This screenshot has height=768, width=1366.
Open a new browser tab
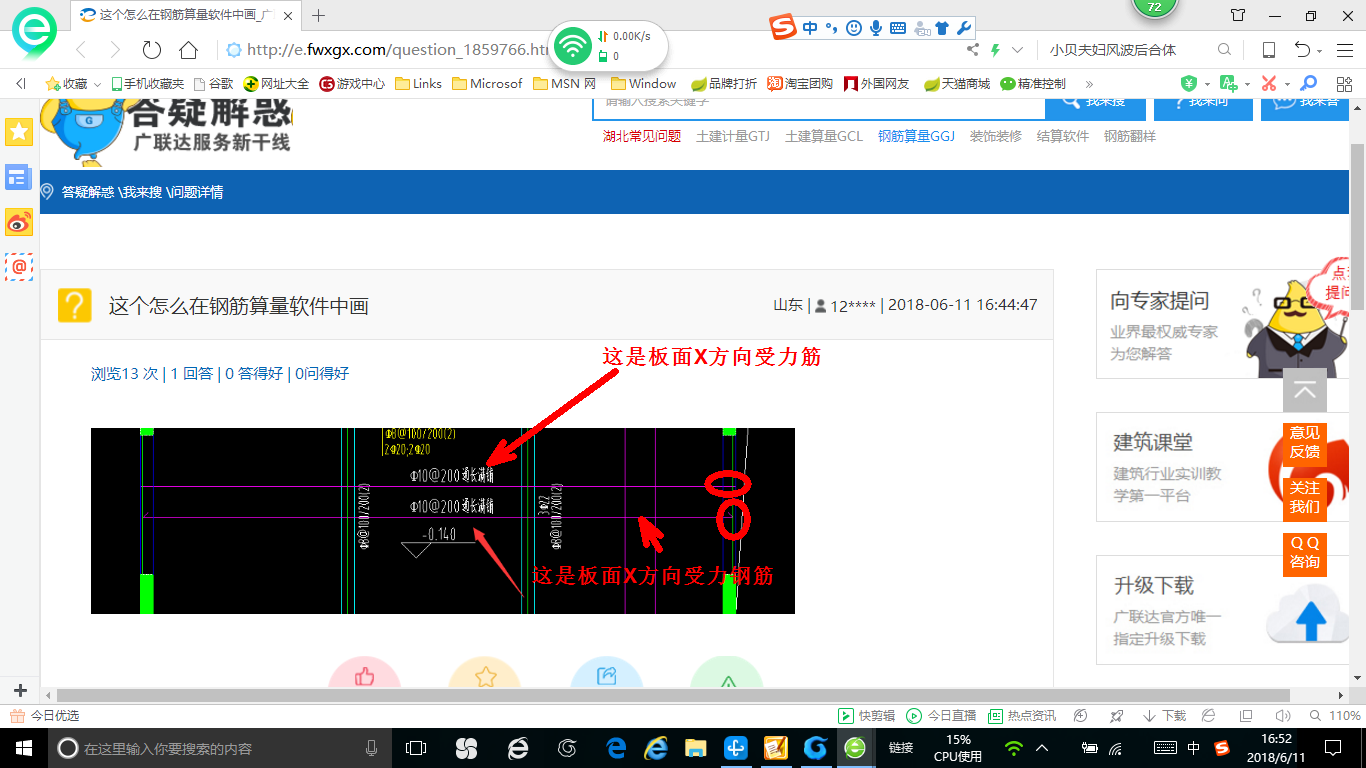[319, 15]
